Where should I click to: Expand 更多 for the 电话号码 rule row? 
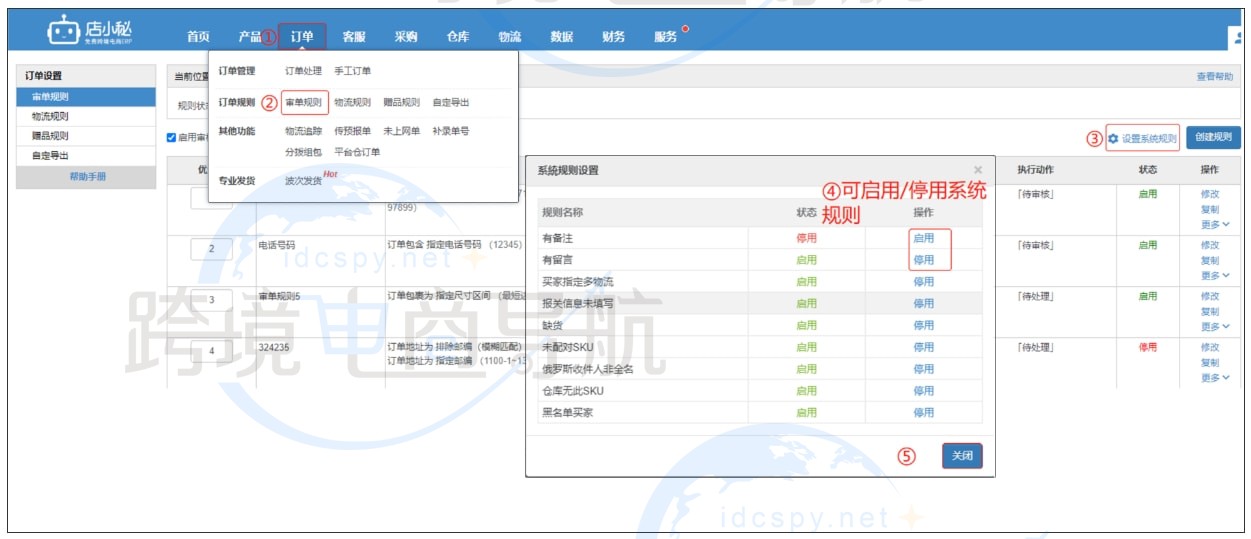(1215, 276)
